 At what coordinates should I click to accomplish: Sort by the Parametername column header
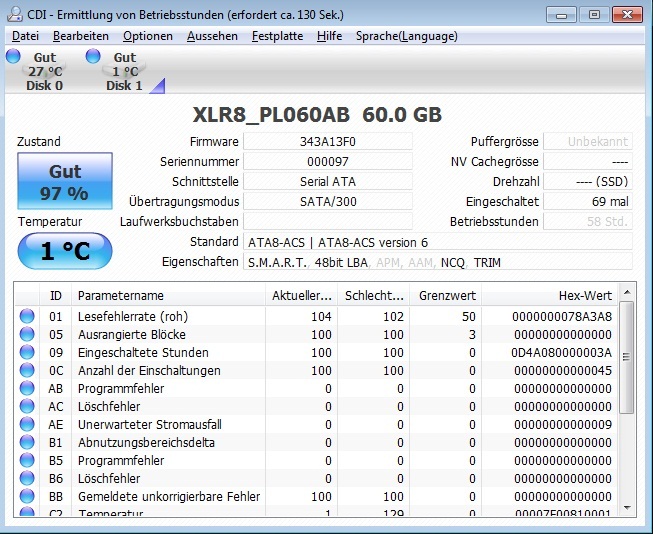coord(168,295)
